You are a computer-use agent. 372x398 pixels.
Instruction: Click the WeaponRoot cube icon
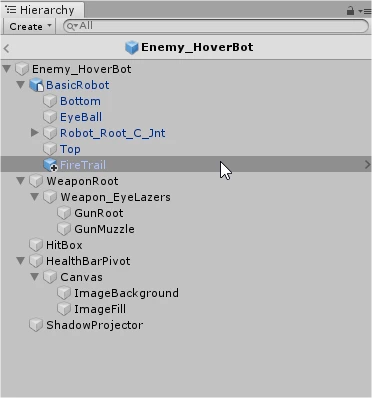[36, 181]
